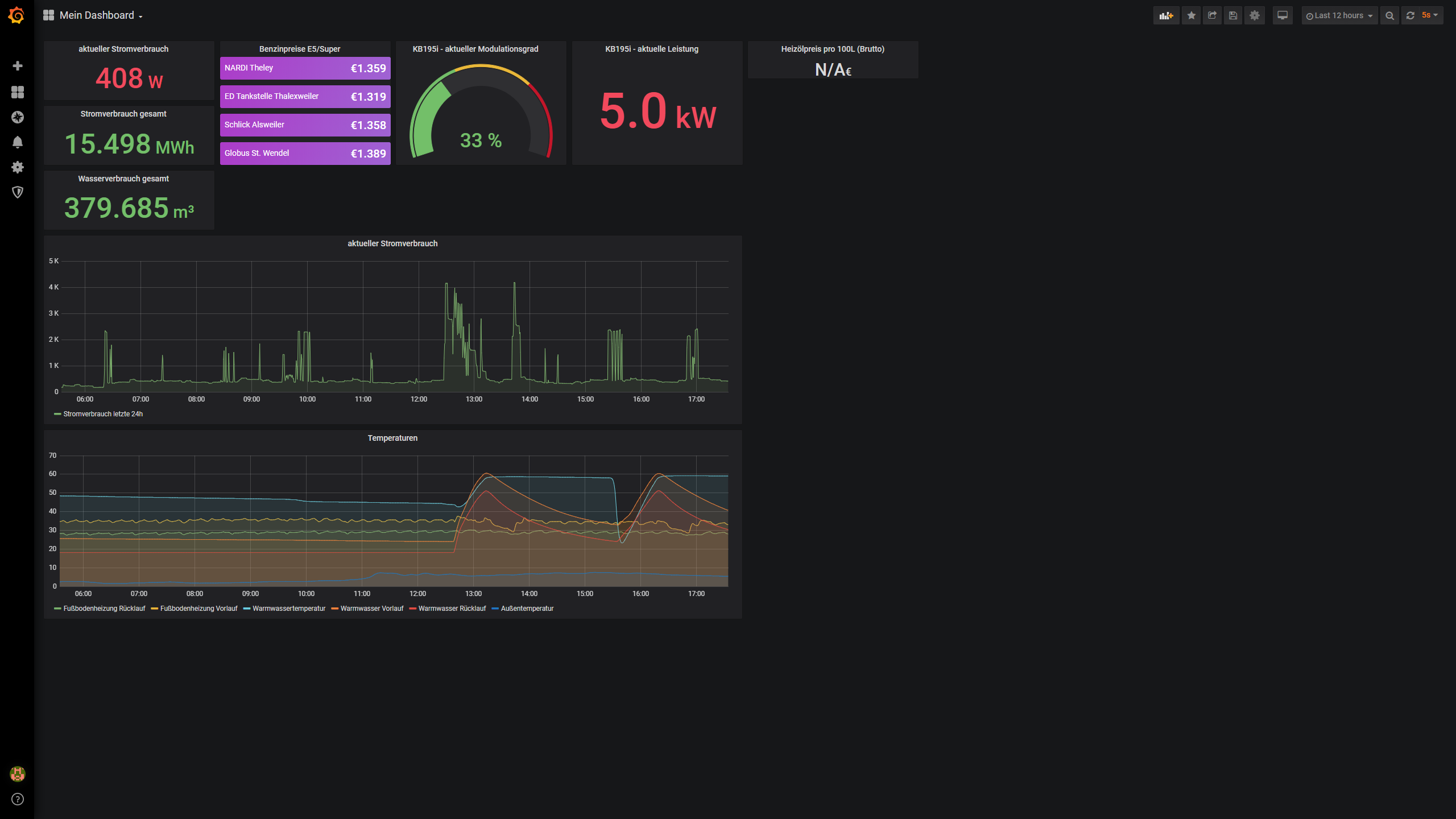Open the Wasserverbrauch gesamt panel title menu

(x=123, y=179)
